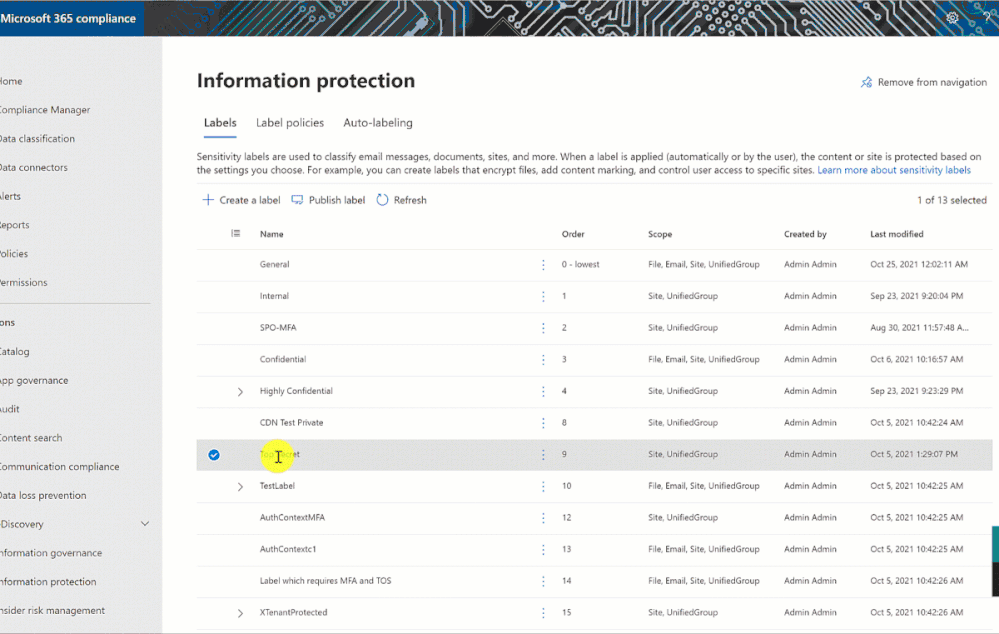Switch to the Label policies tab
999x634 pixels.
pos(290,122)
